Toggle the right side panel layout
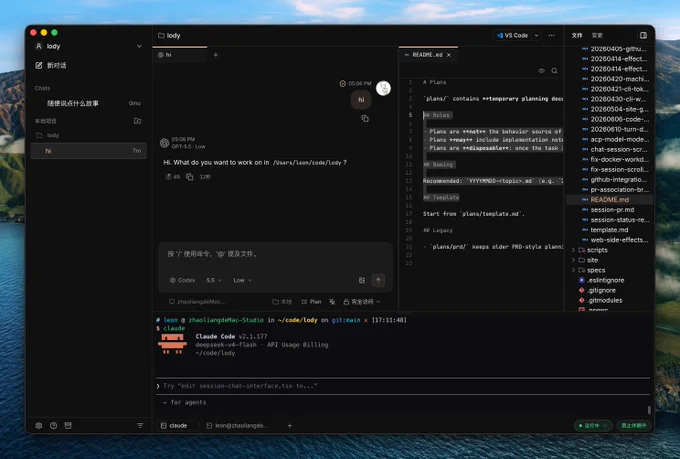The width and height of the screenshot is (680, 459). (644, 35)
